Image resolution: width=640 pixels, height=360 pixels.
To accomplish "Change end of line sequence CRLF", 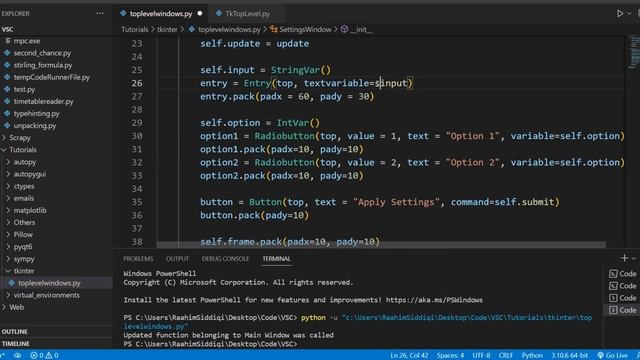I will [x=506, y=356].
